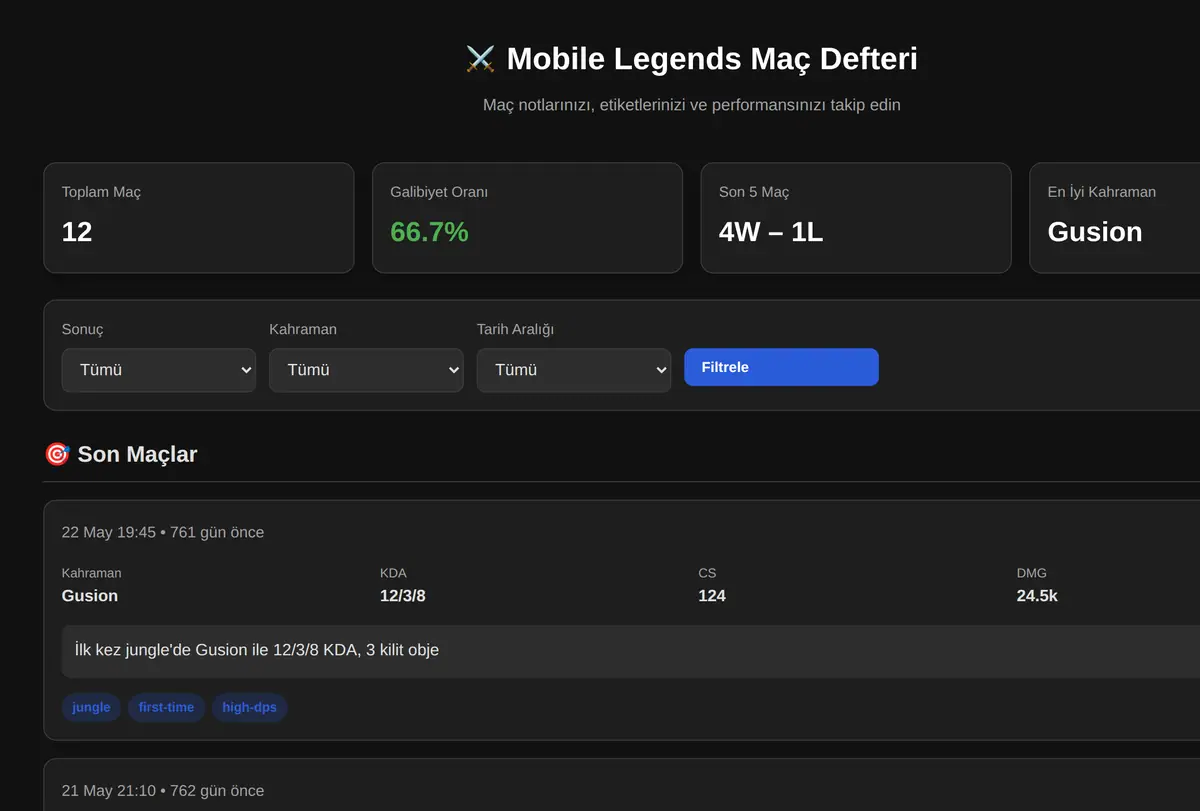Click the Gusion hero name in match card
This screenshot has height=811, width=1200.
coord(90,596)
